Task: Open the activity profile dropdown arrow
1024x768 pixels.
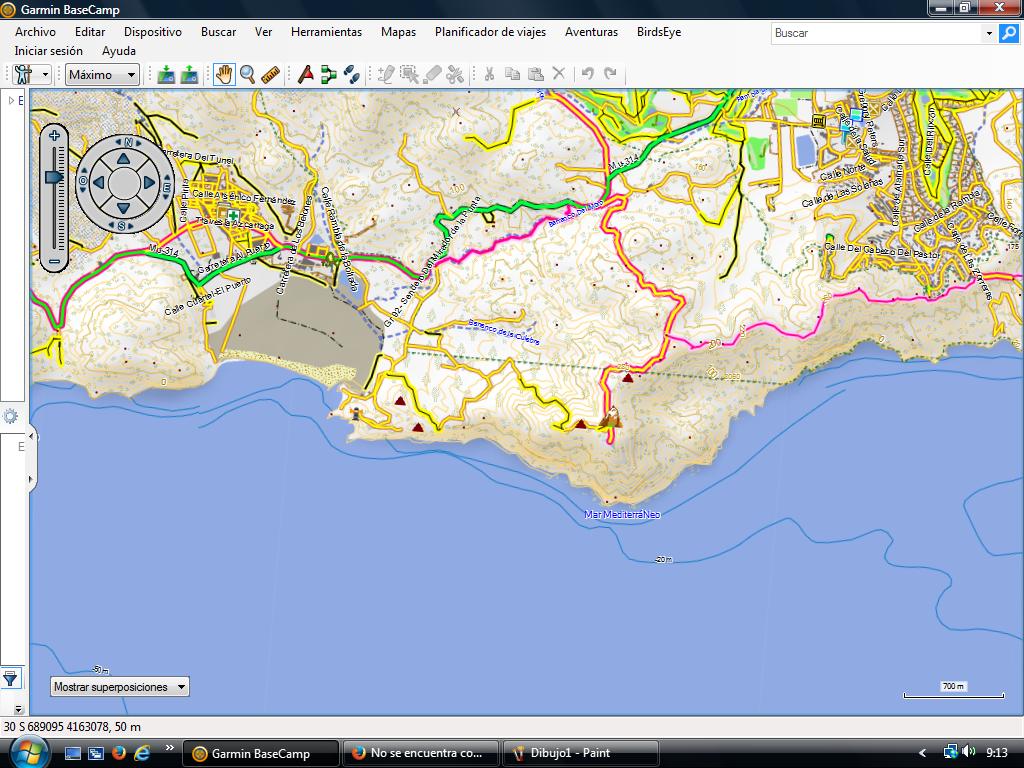Action: point(45,74)
